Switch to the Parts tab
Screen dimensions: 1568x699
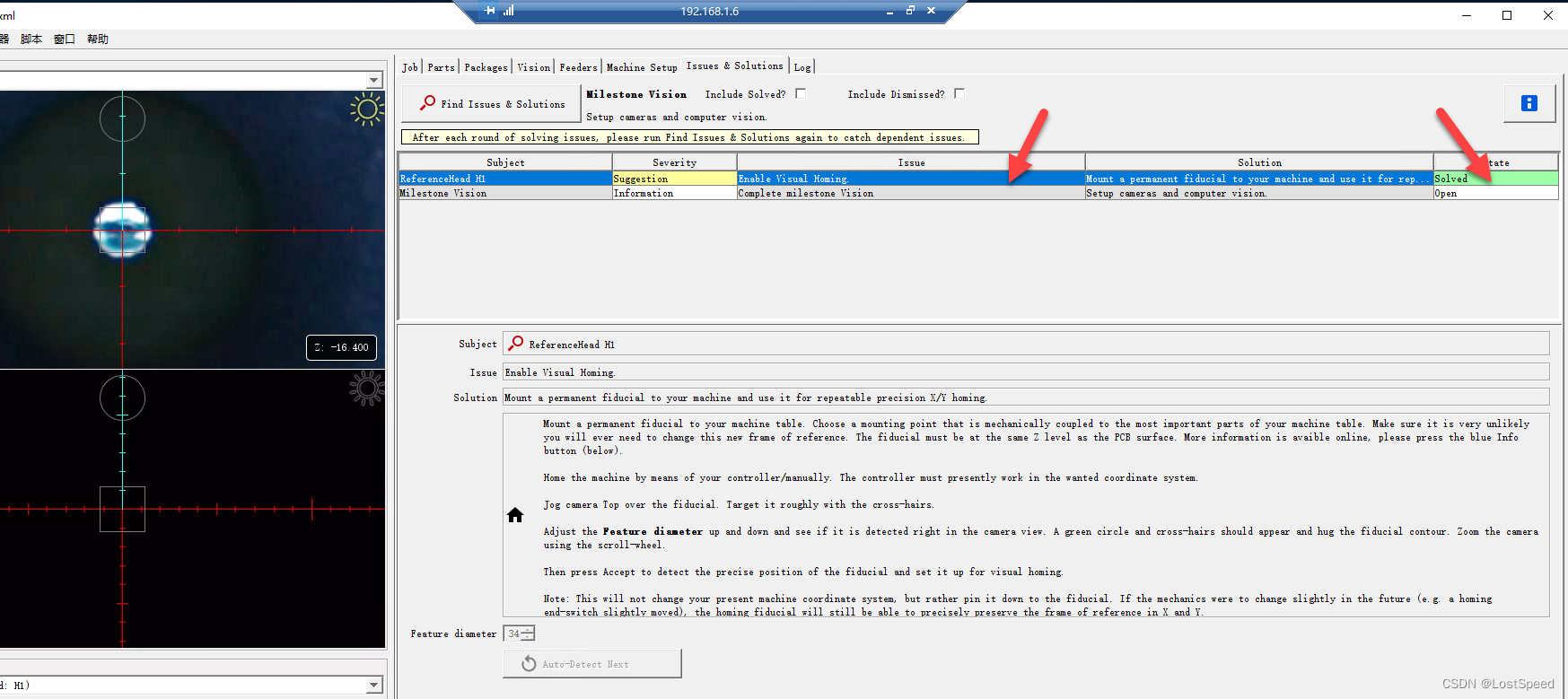click(441, 67)
